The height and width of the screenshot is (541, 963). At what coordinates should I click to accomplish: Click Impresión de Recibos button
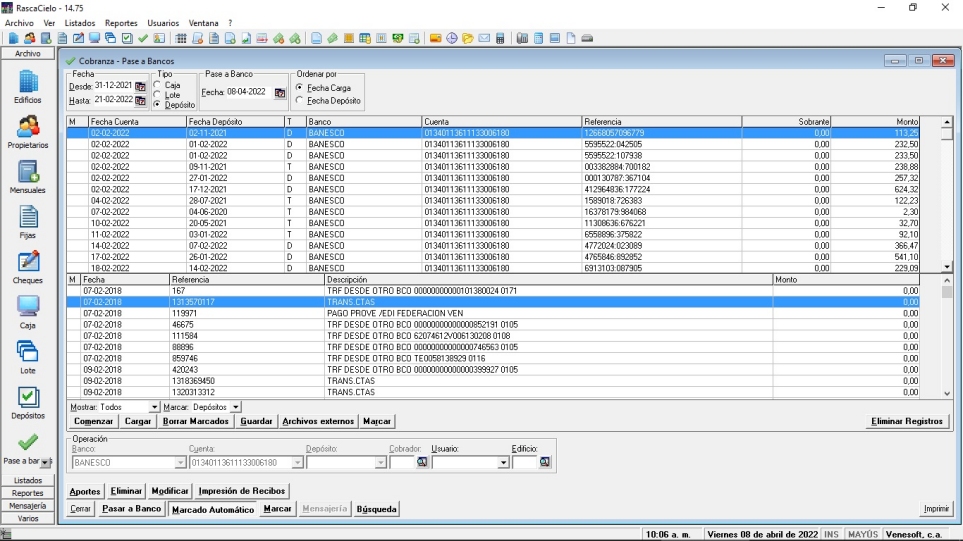click(x=241, y=491)
